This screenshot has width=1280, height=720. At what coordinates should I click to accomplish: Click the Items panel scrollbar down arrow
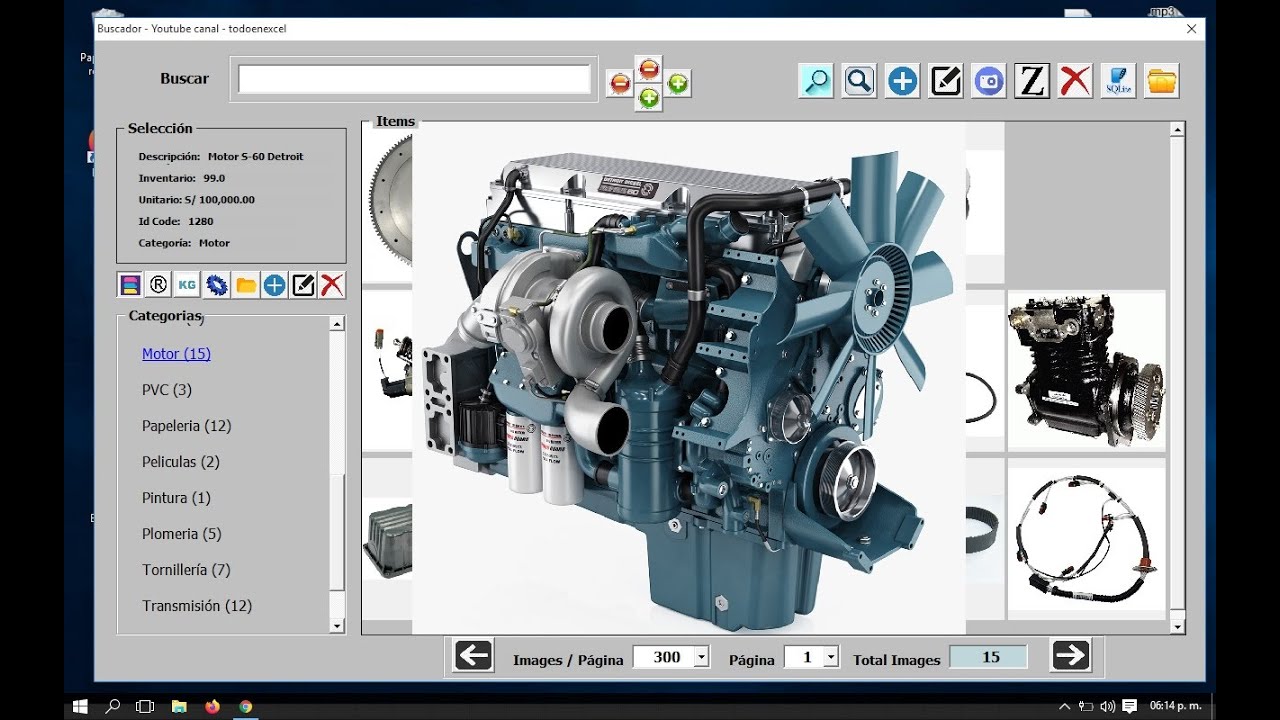click(1177, 627)
